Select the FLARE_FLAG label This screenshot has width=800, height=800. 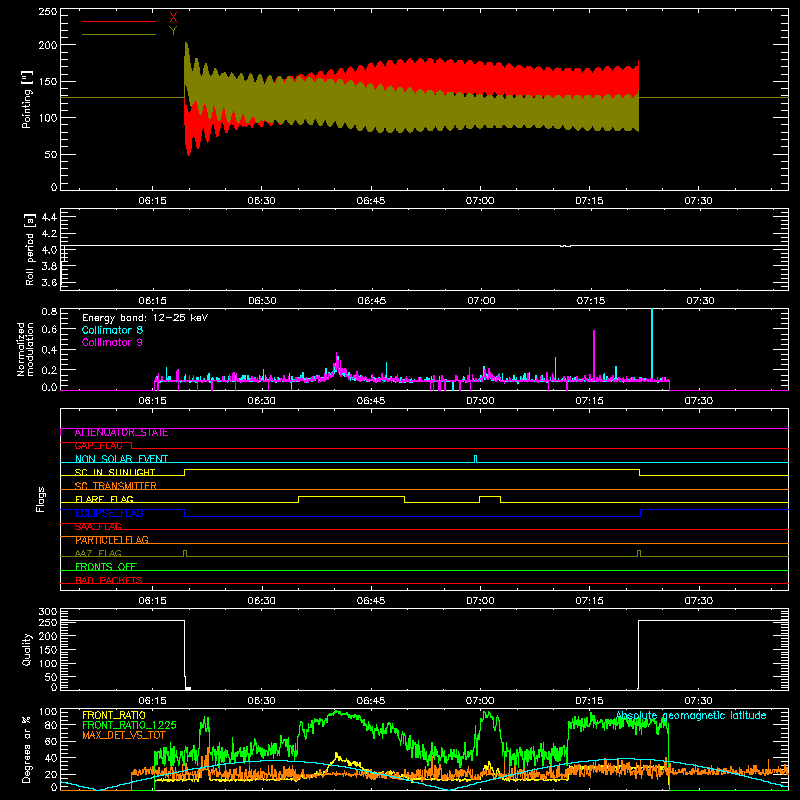point(104,499)
